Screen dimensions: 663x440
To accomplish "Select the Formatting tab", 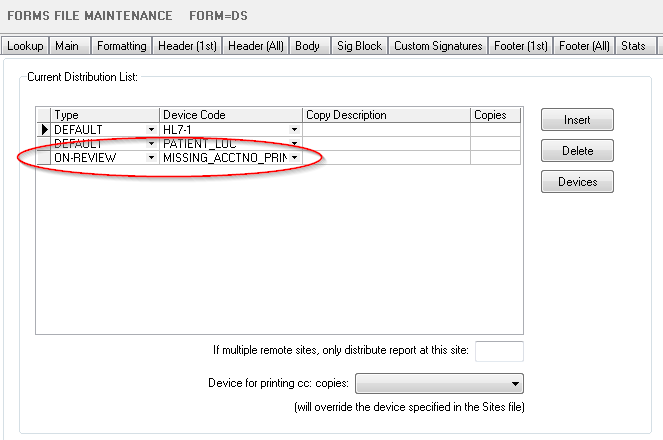I will tap(121, 46).
